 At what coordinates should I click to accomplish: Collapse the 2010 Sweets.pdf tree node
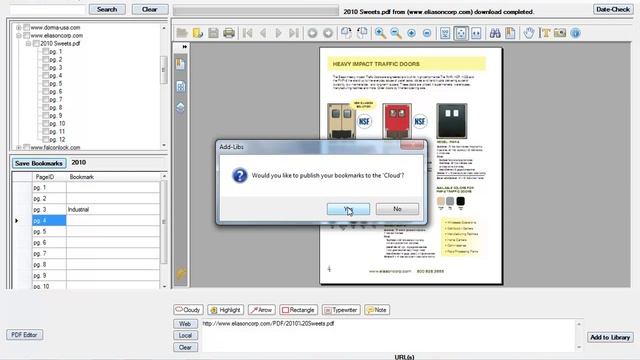coord(28,43)
